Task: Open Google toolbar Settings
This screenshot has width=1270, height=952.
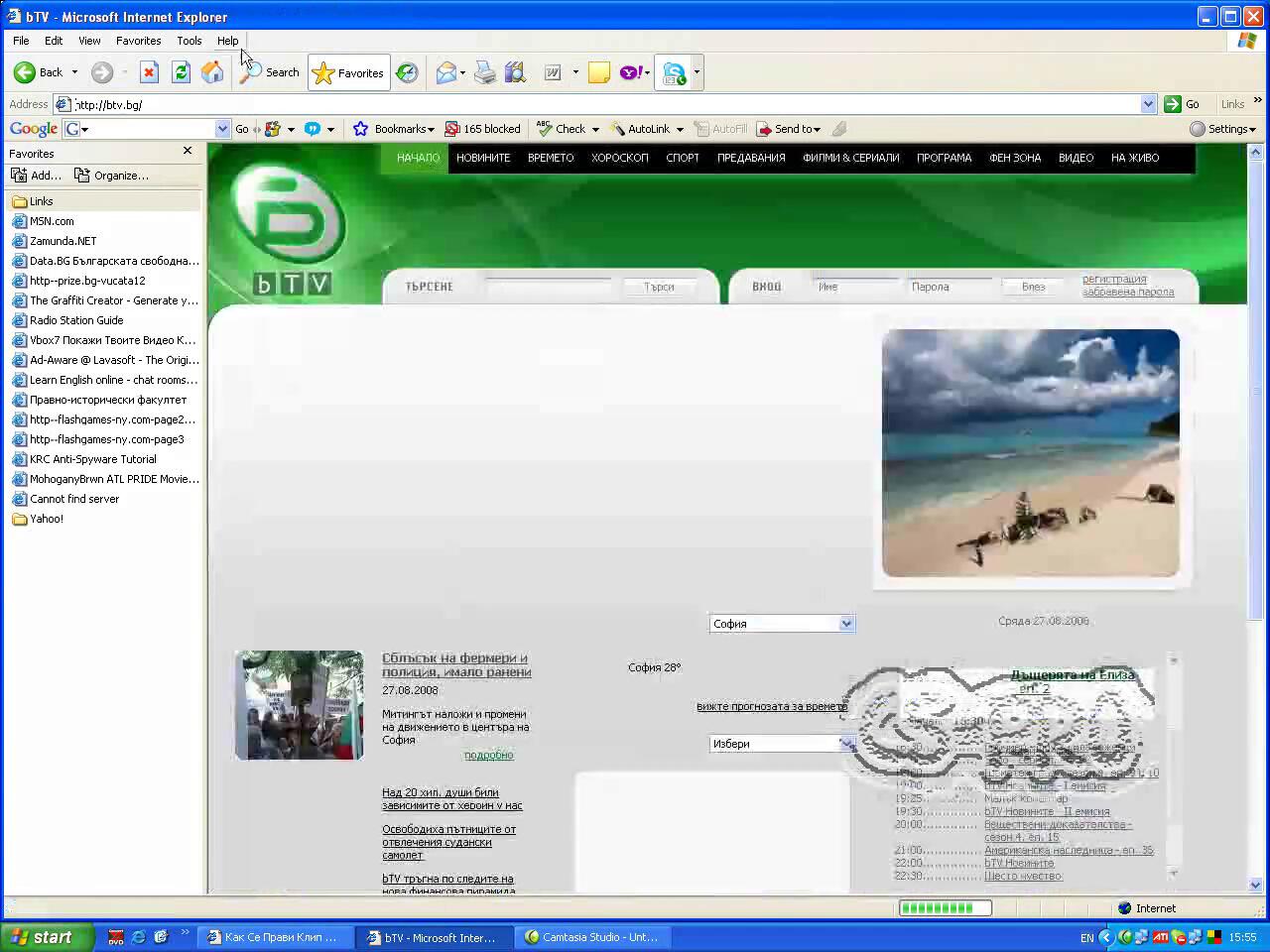Action: point(1222,129)
